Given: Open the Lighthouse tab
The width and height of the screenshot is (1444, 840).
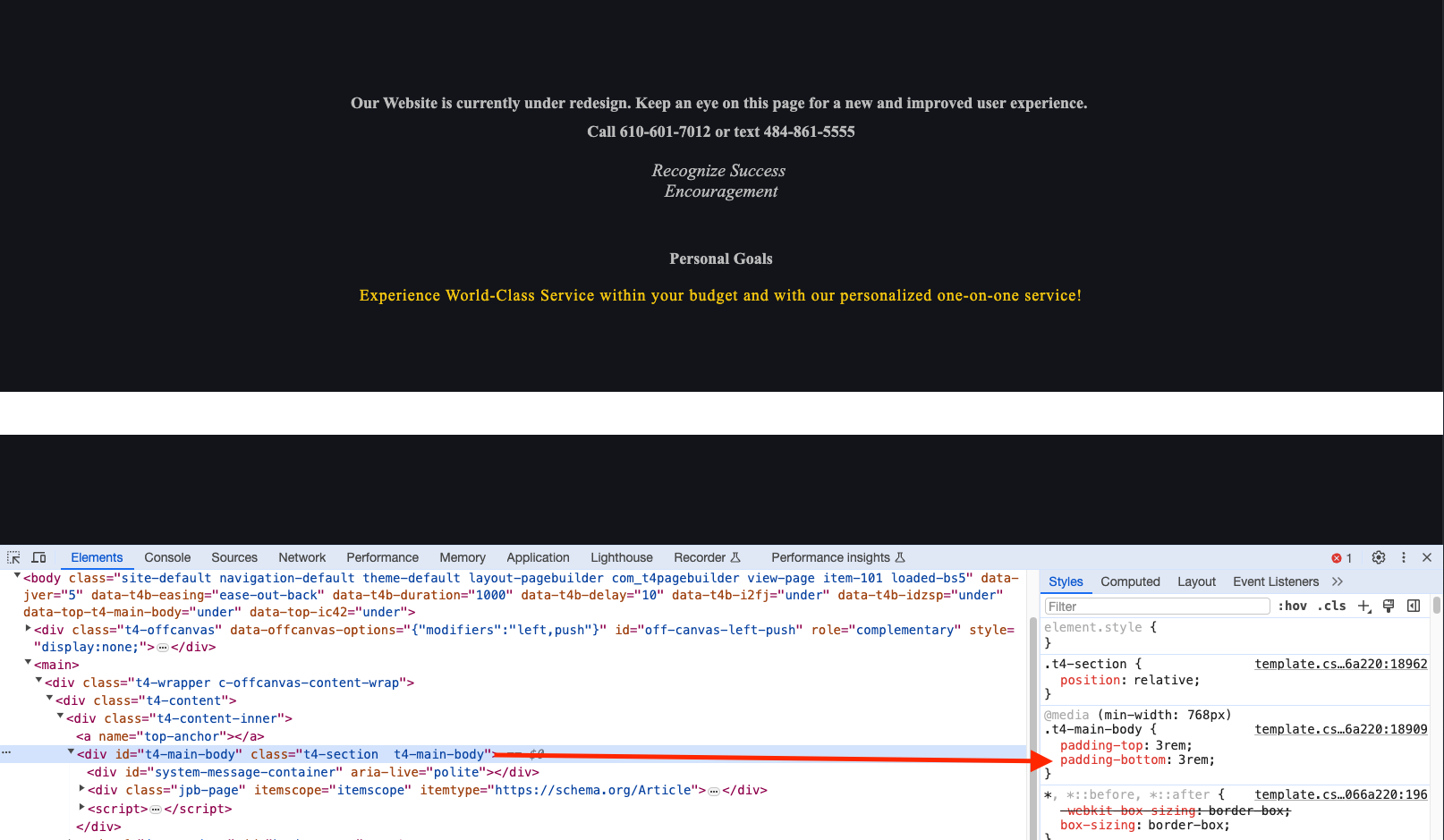Looking at the screenshot, I should (x=622, y=557).
